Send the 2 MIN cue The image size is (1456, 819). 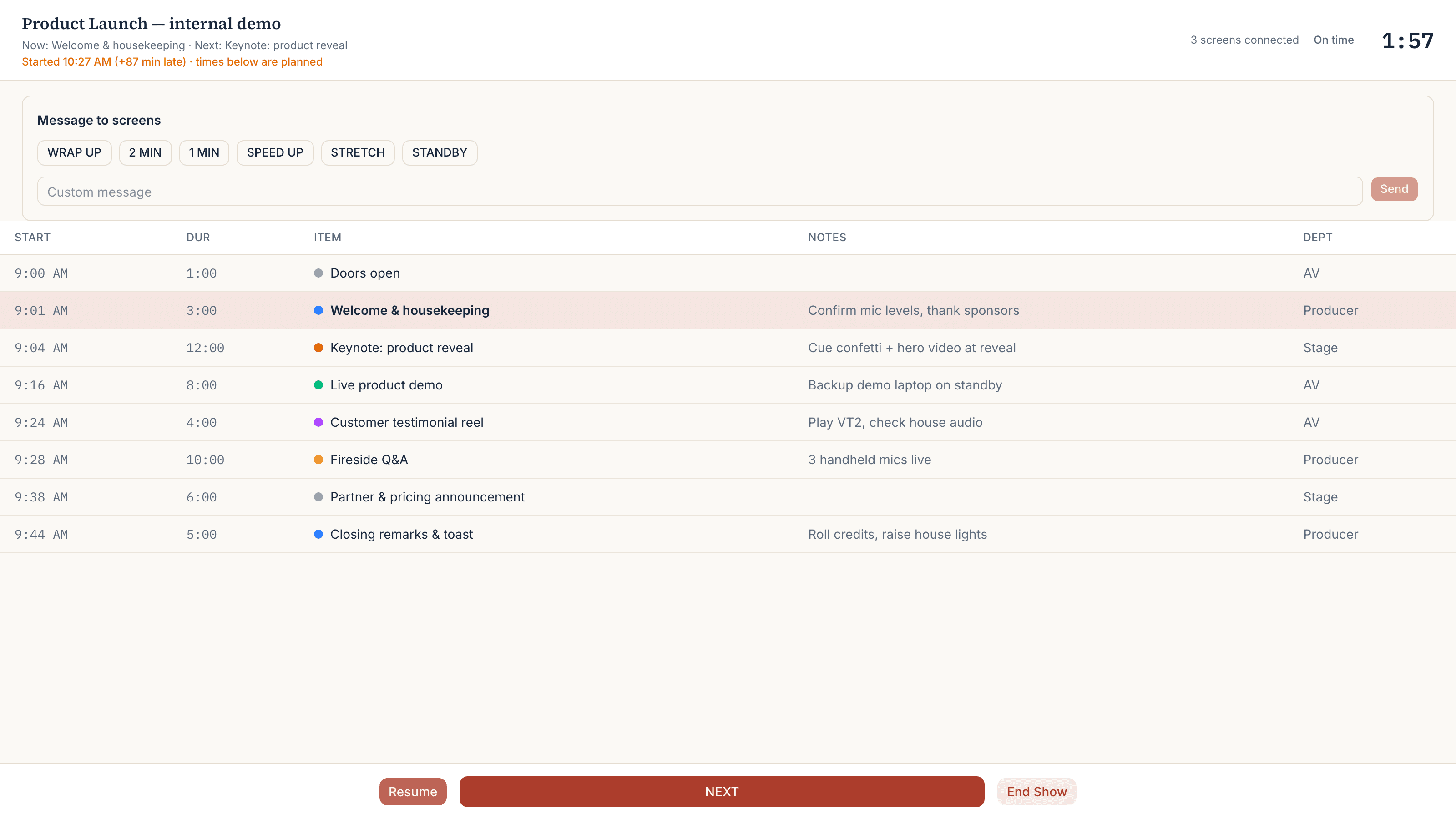tap(145, 152)
